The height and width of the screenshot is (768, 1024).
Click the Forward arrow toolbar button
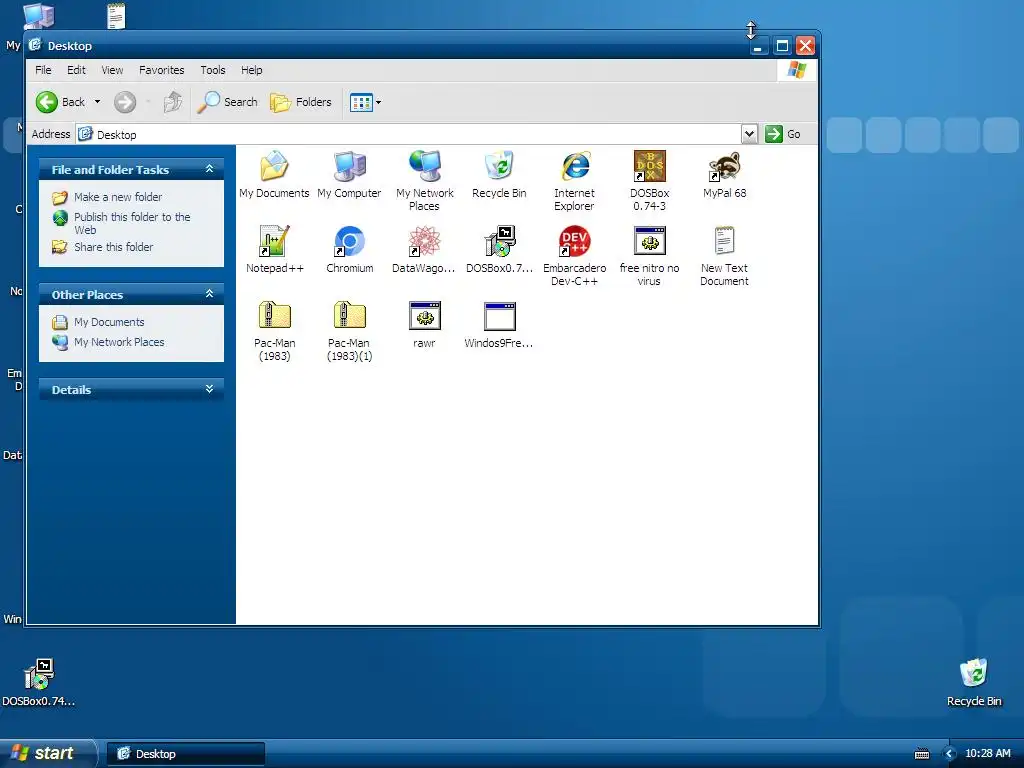tap(125, 102)
